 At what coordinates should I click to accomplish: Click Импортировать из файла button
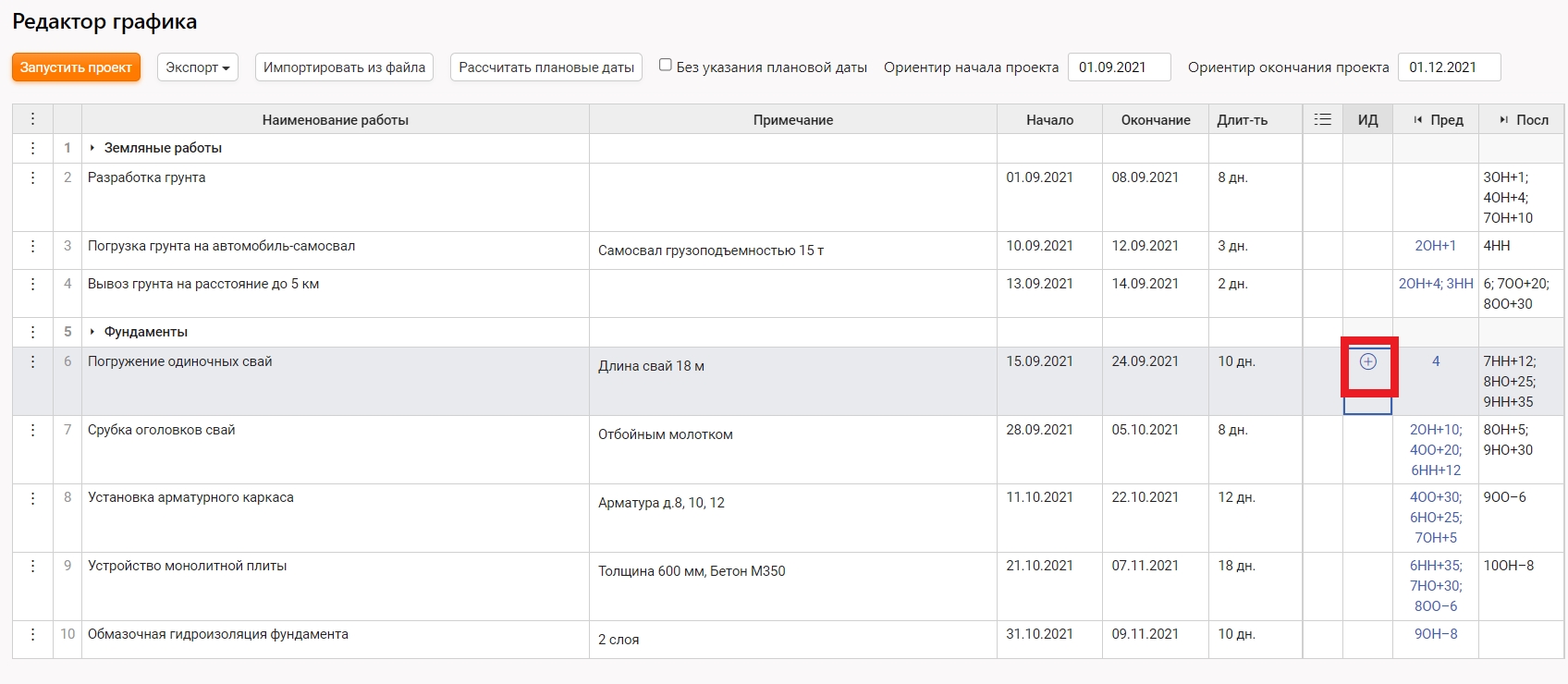pyautogui.click(x=344, y=67)
